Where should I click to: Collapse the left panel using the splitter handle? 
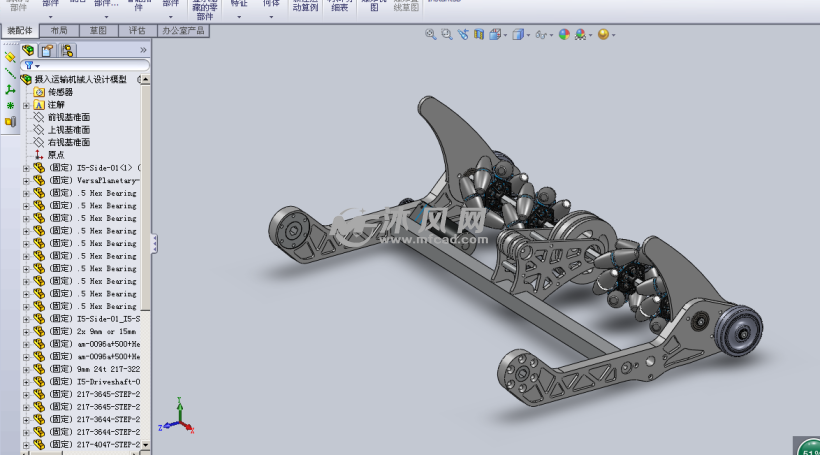coord(154,244)
